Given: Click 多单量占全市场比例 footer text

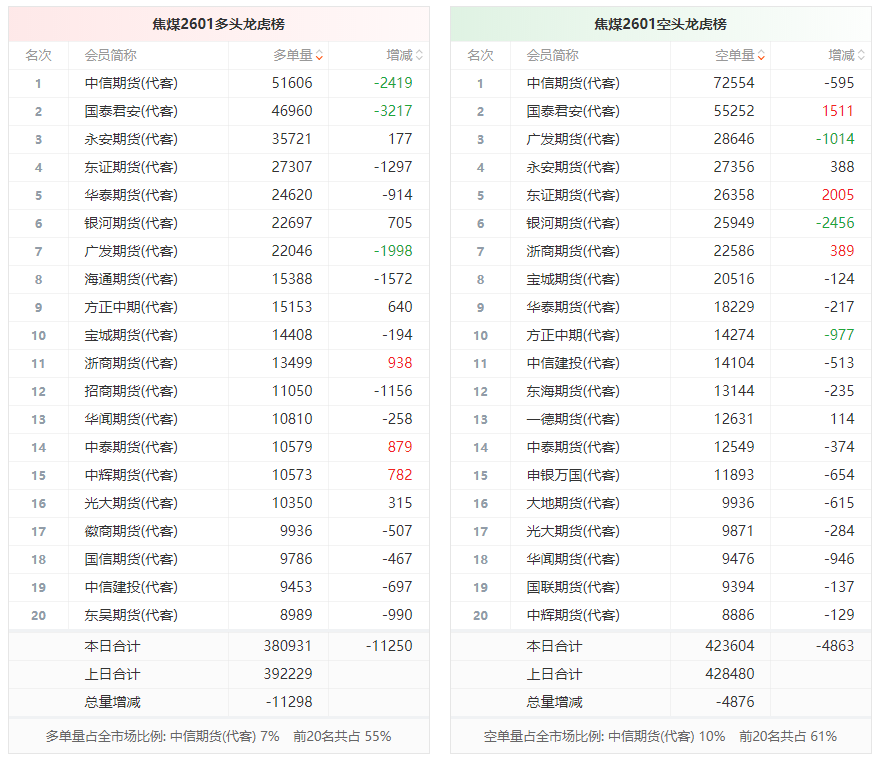Looking at the screenshot, I should pyautogui.click(x=218, y=737).
